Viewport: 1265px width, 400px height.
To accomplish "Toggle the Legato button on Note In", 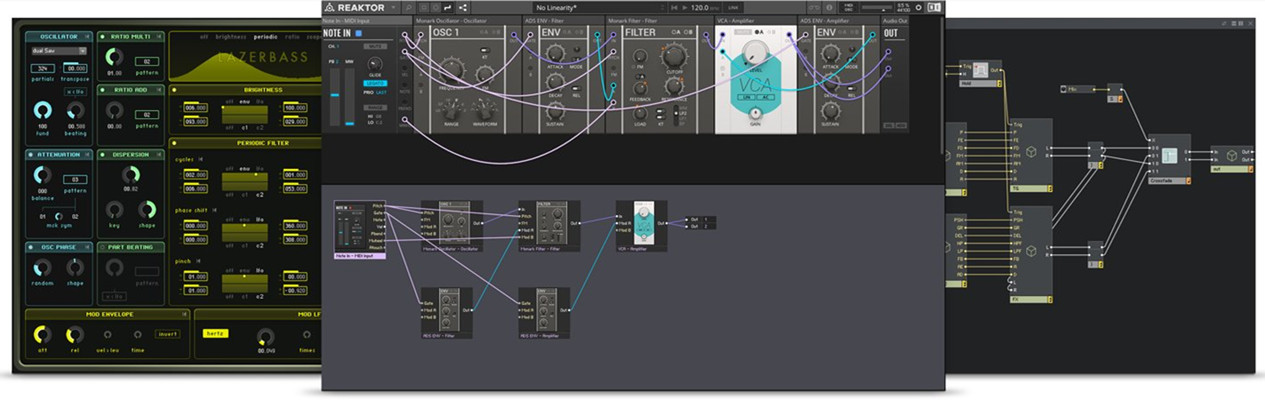I will (375, 83).
